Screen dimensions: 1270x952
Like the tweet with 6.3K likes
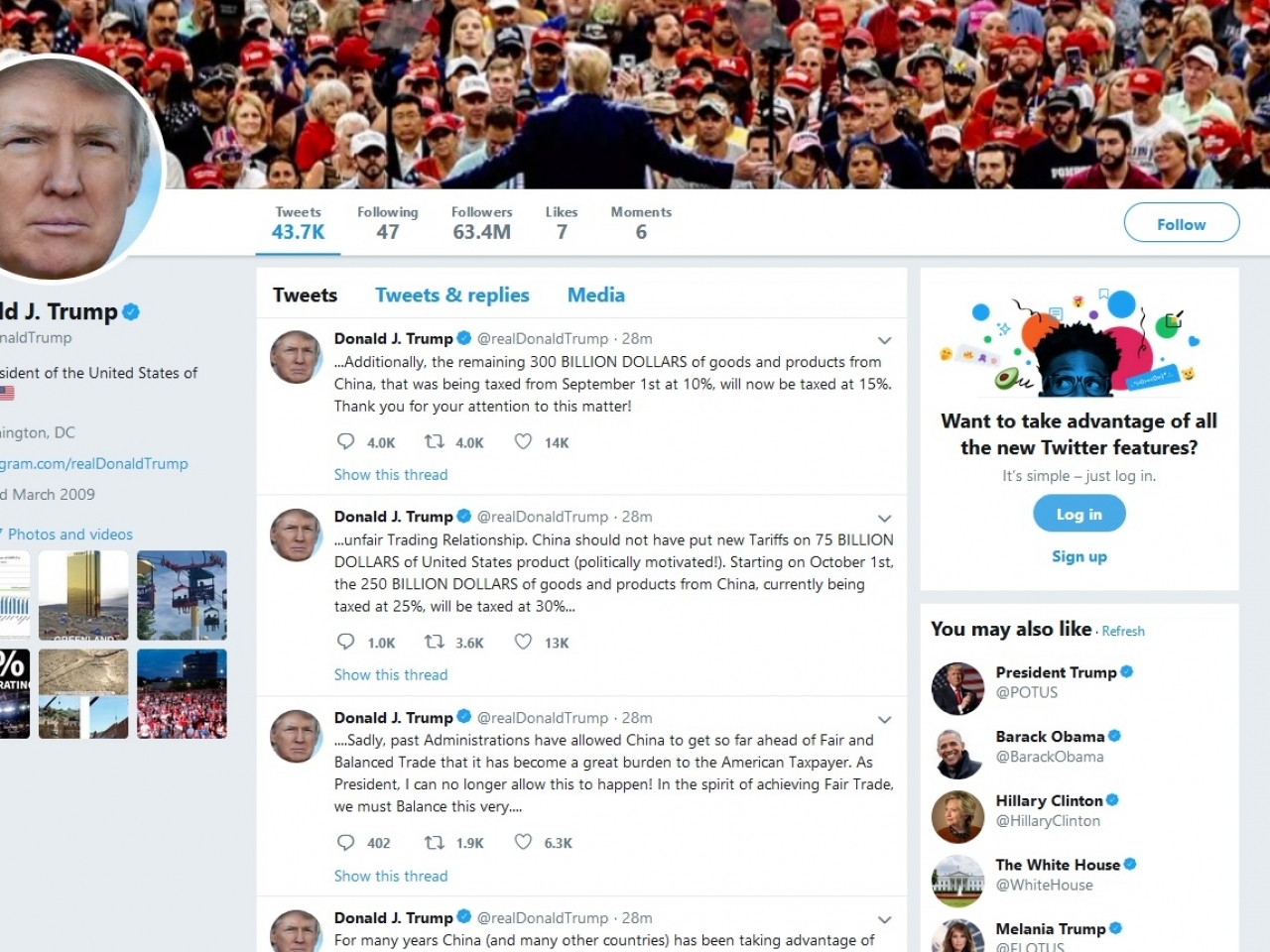[523, 842]
